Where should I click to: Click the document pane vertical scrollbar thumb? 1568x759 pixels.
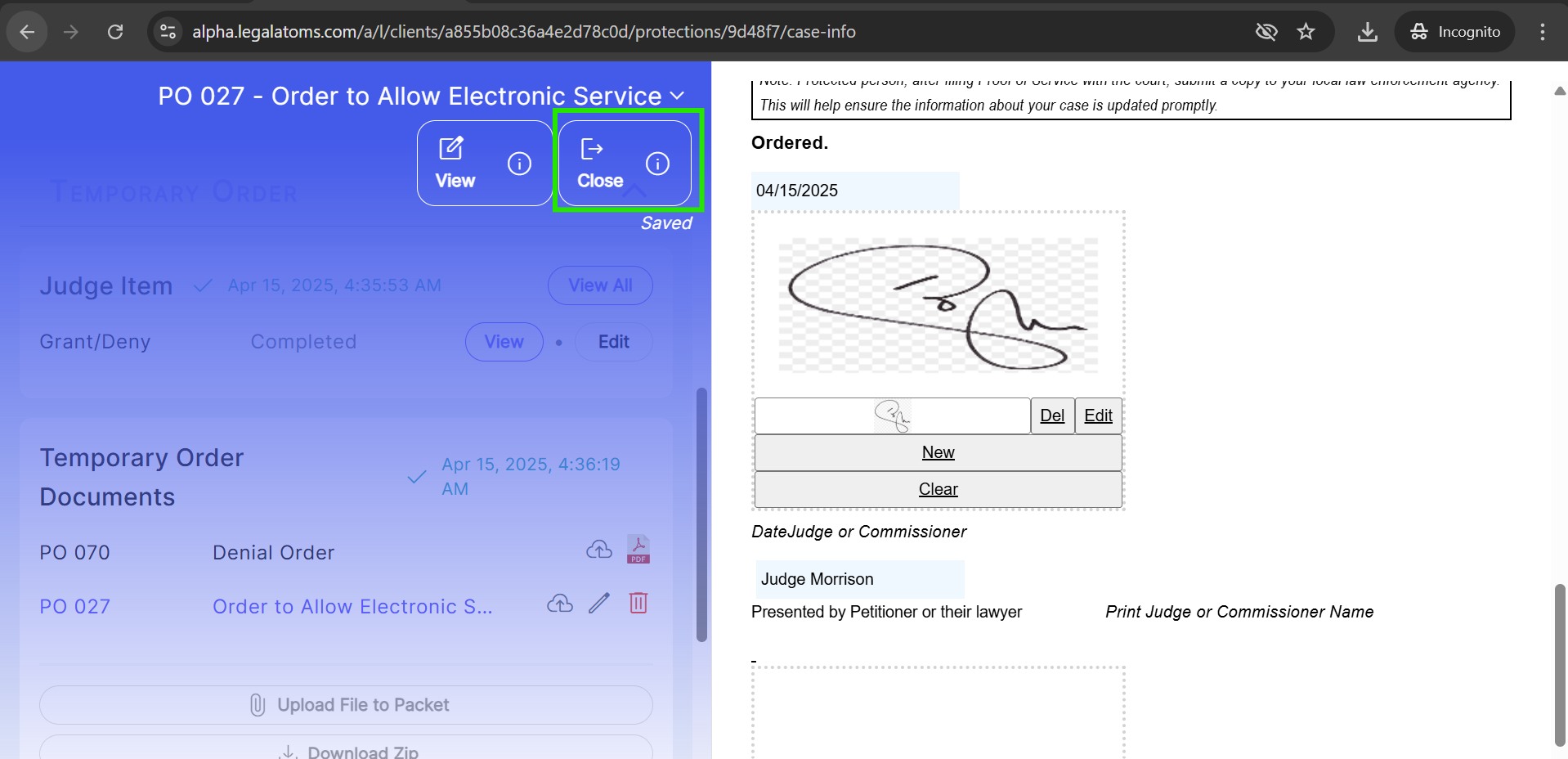coord(1560,665)
